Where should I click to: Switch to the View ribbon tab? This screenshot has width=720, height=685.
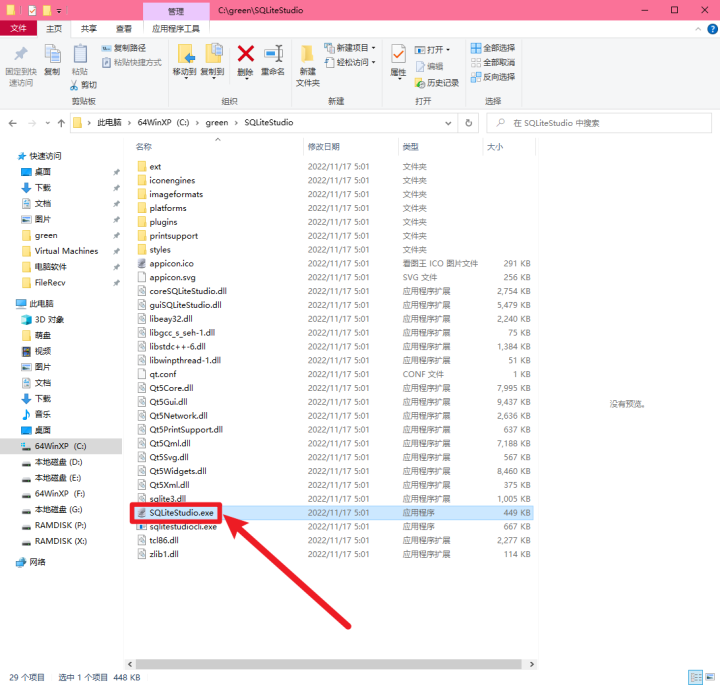click(124, 28)
